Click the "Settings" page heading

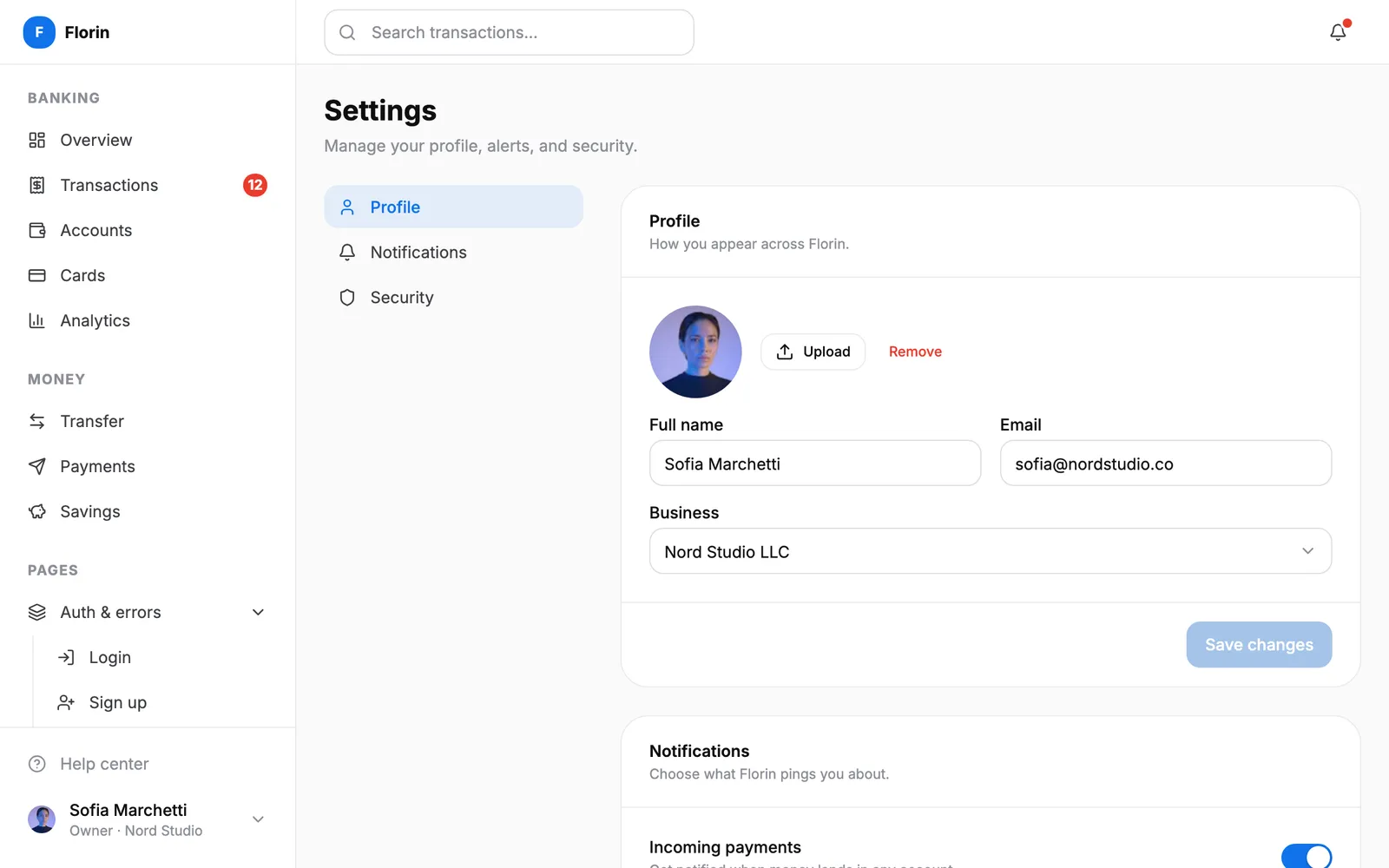click(380, 110)
